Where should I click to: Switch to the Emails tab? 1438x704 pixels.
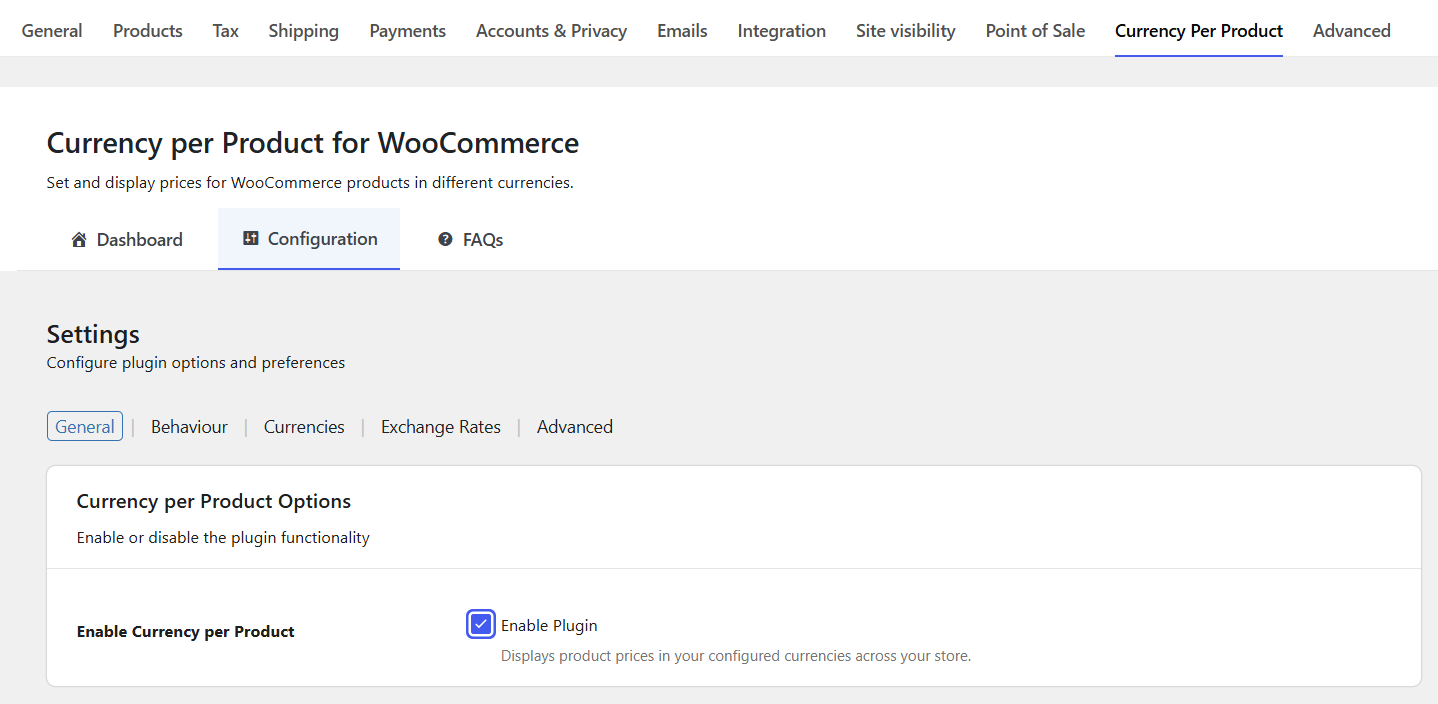[682, 31]
